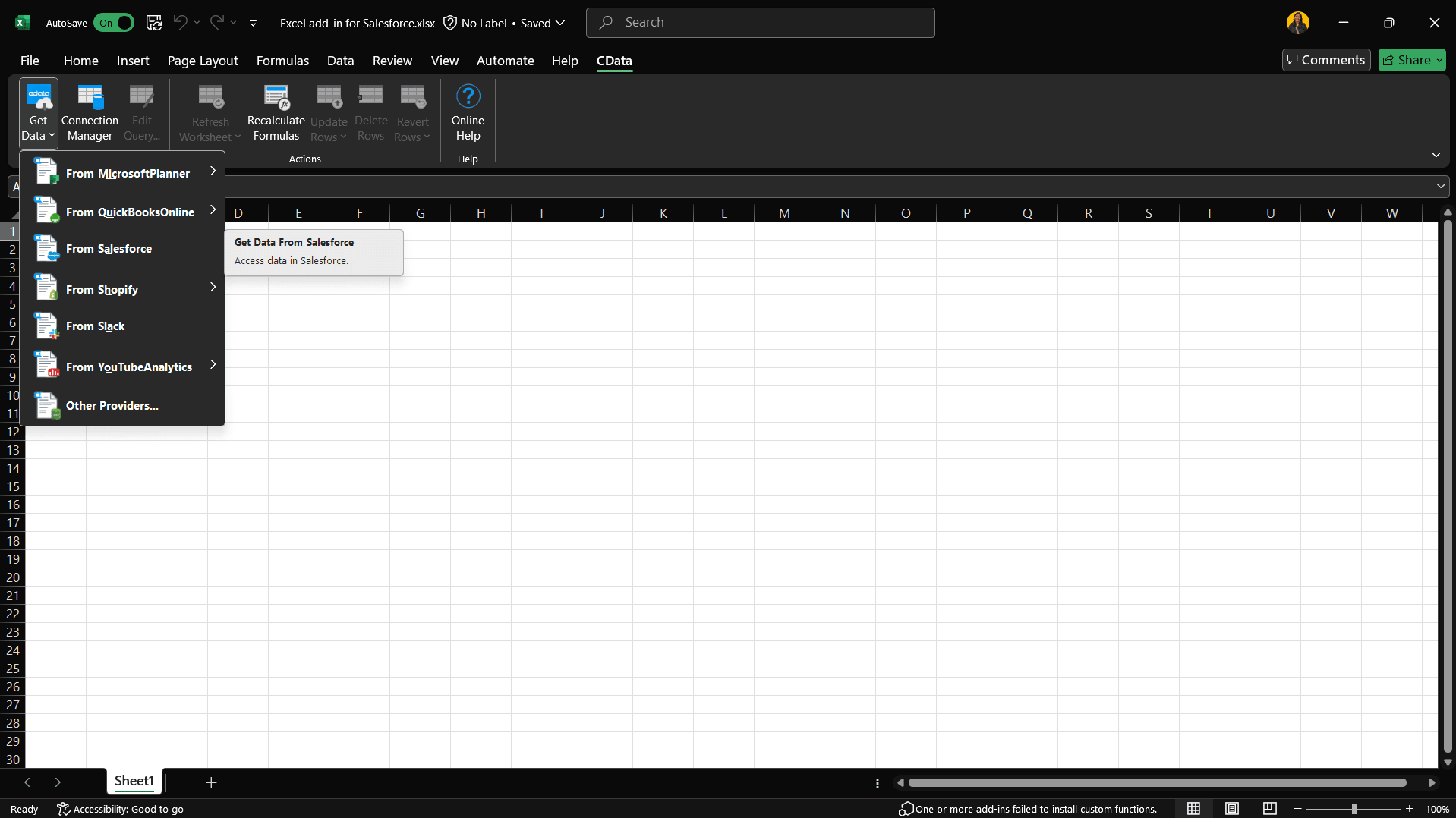Image resolution: width=1456 pixels, height=818 pixels.
Task: Click the Comments button
Action: [x=1325, y=60]
